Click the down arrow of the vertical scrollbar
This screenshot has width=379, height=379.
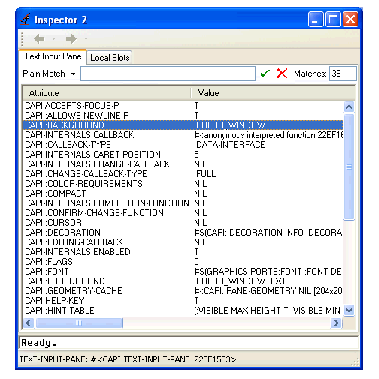coord(349,310)
